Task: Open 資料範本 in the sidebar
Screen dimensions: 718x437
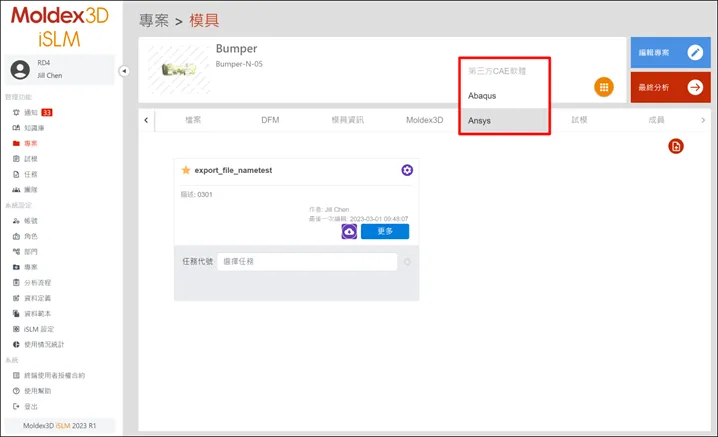Action: tap(32, 314)
